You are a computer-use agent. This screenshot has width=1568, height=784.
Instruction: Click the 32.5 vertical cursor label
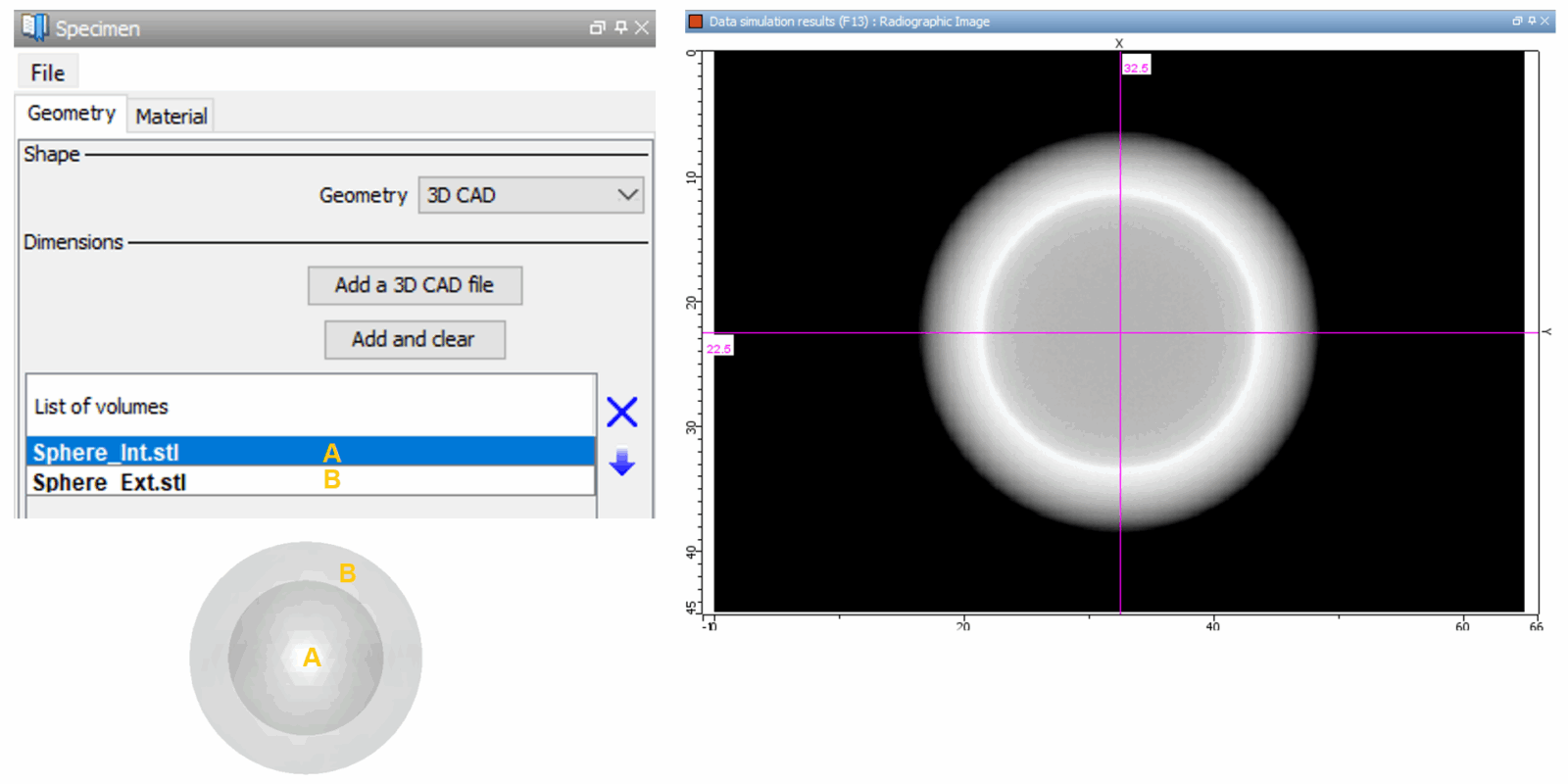coord(1136,68)
